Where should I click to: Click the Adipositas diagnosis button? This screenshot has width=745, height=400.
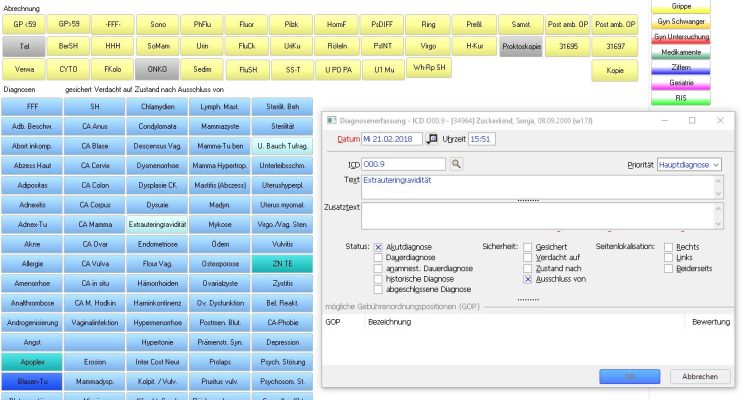coord(32,185)
